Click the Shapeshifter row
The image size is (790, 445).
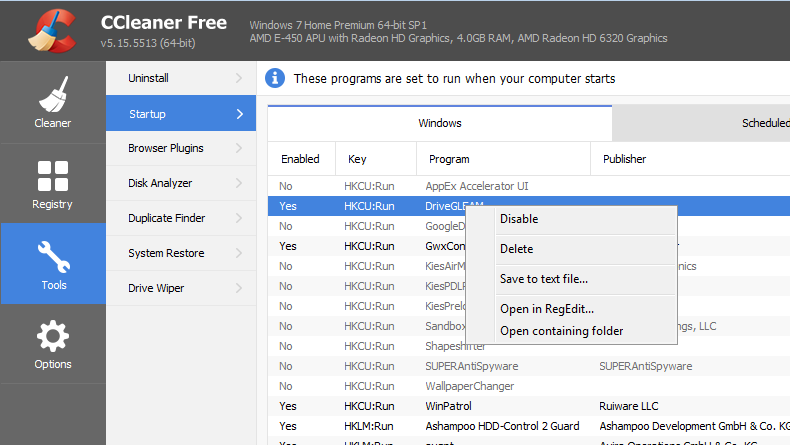(x=529, y=346)
